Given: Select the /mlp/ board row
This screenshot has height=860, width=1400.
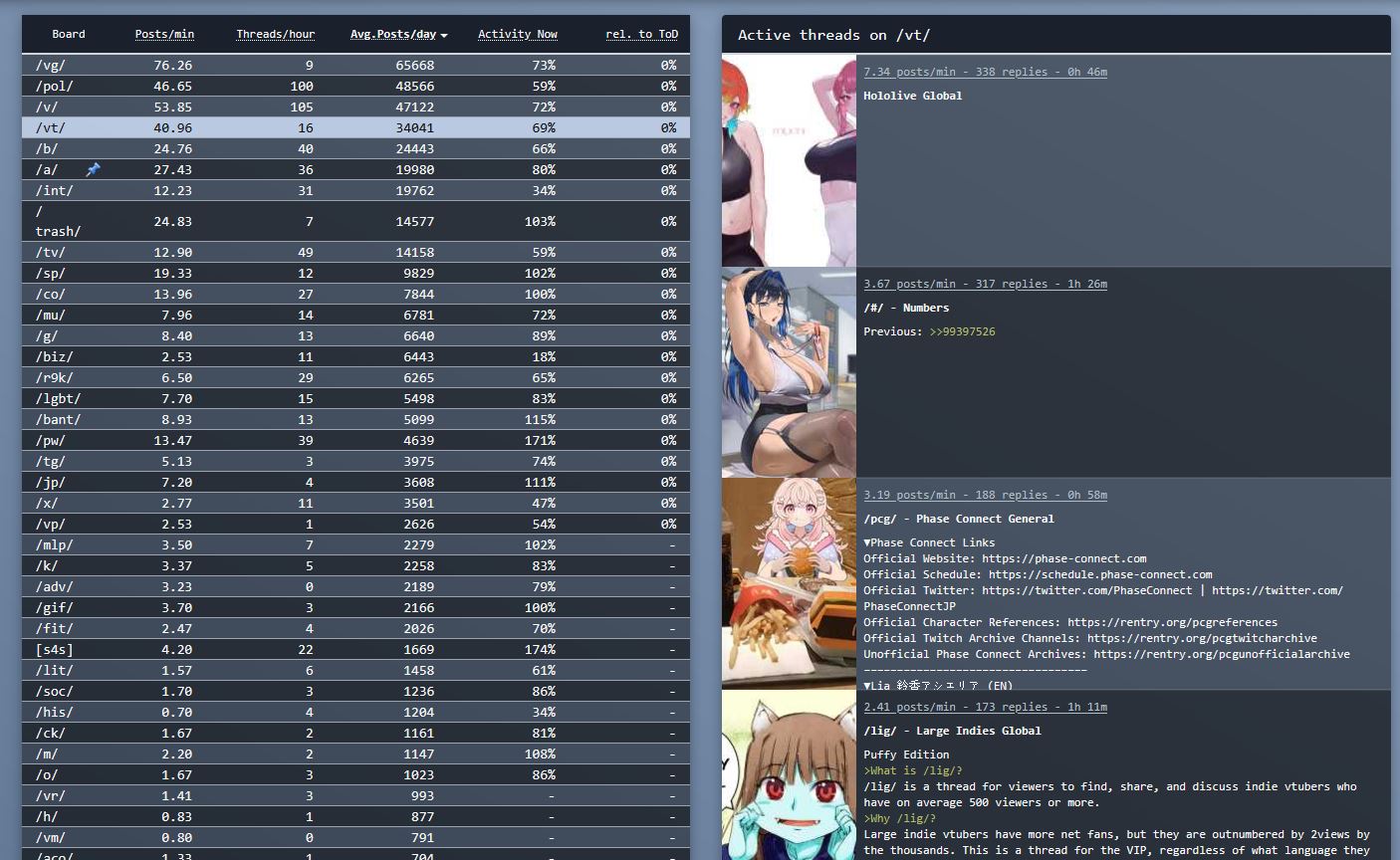Looking at the screenshot, I should click(355, 544).
